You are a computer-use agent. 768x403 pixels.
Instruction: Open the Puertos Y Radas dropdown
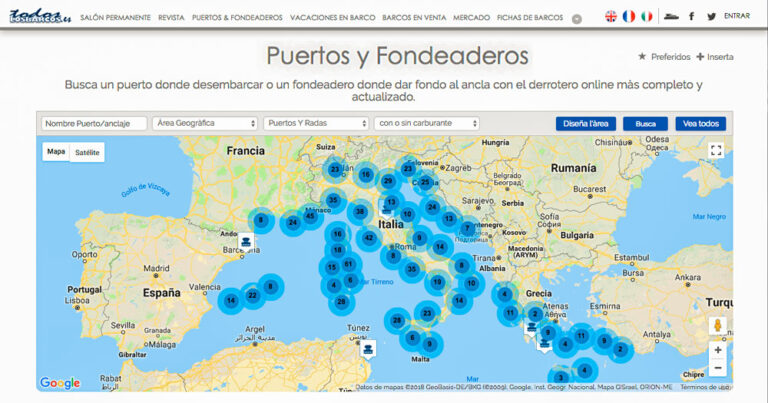click(x=316, y=123)
